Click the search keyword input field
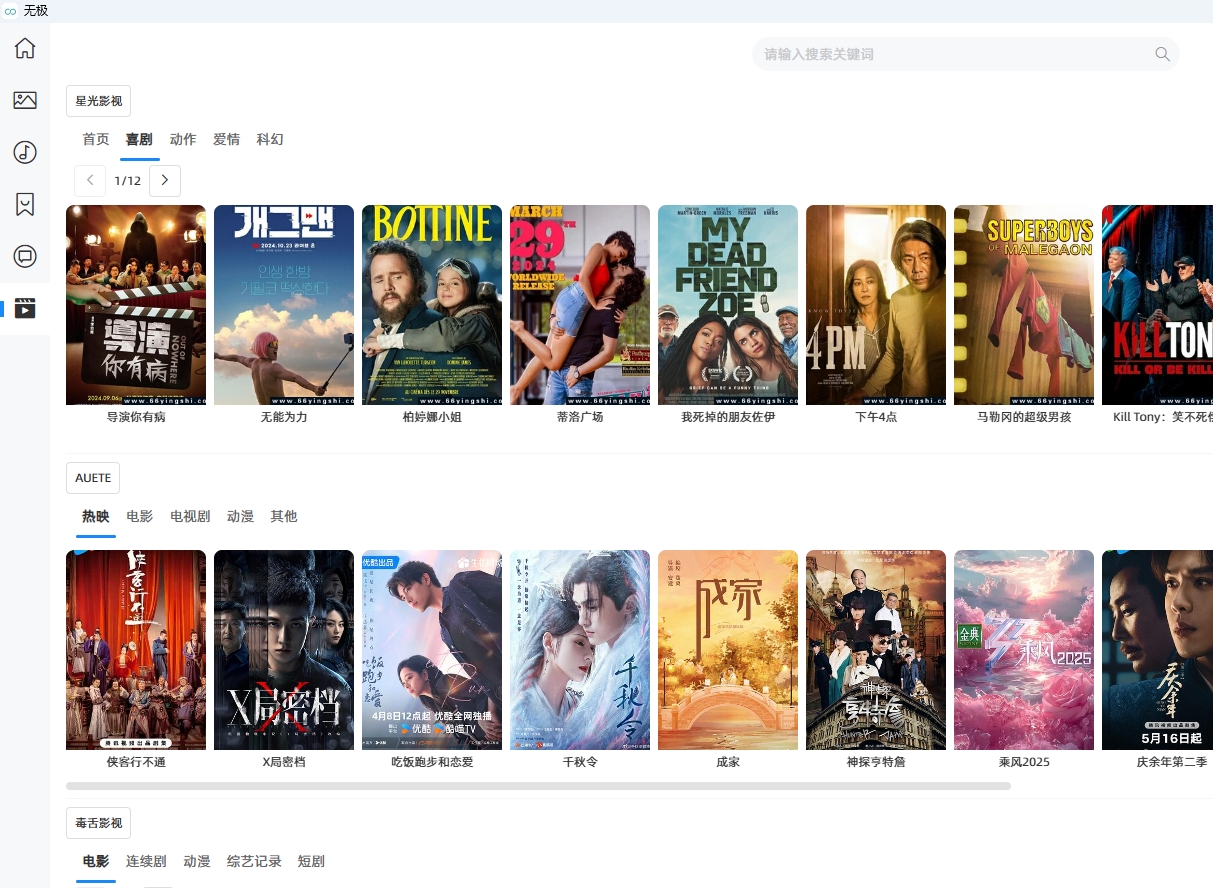 point(950,54)
